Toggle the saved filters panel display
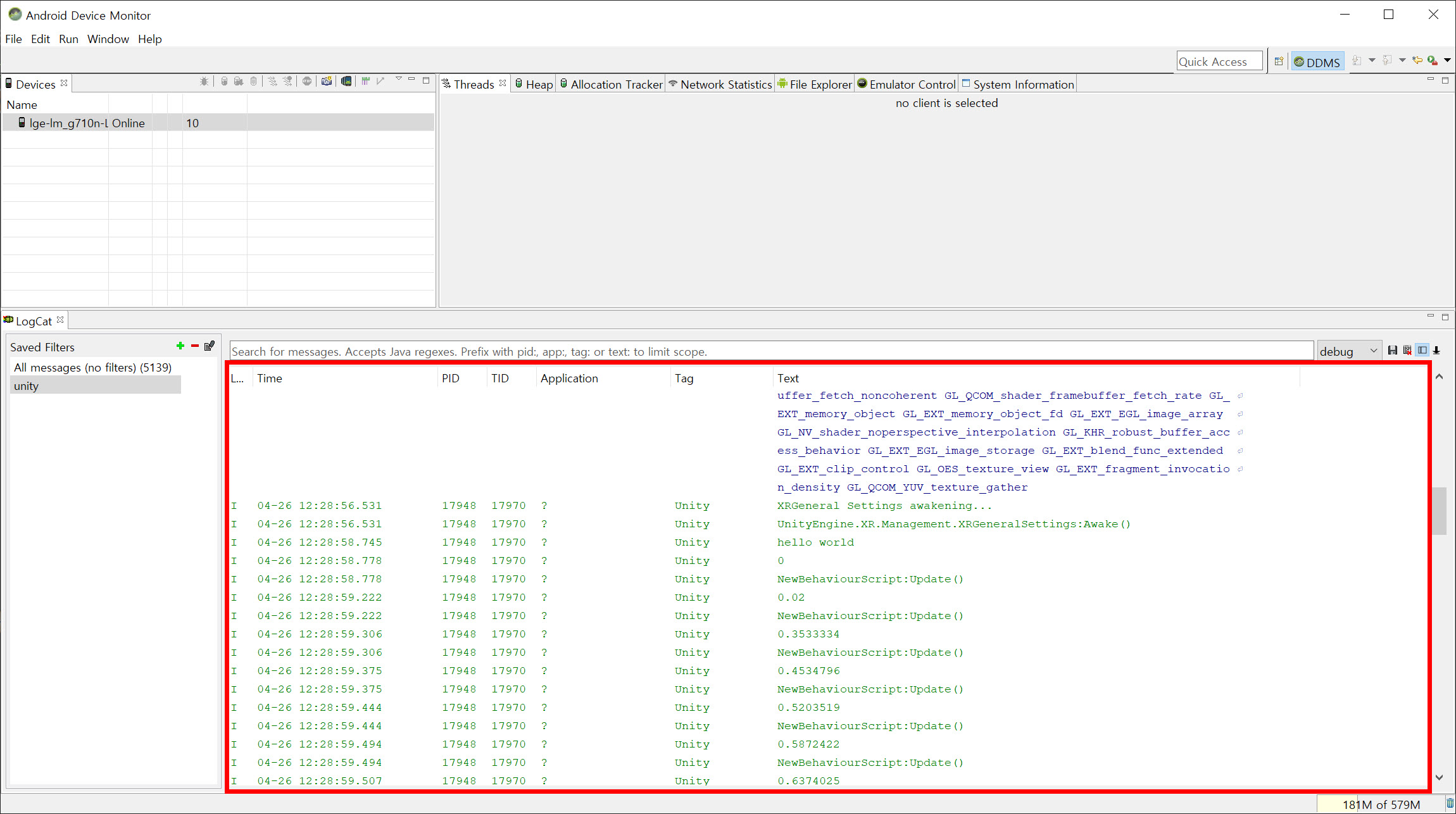 pyautogui.click(x=1422, y=351)
